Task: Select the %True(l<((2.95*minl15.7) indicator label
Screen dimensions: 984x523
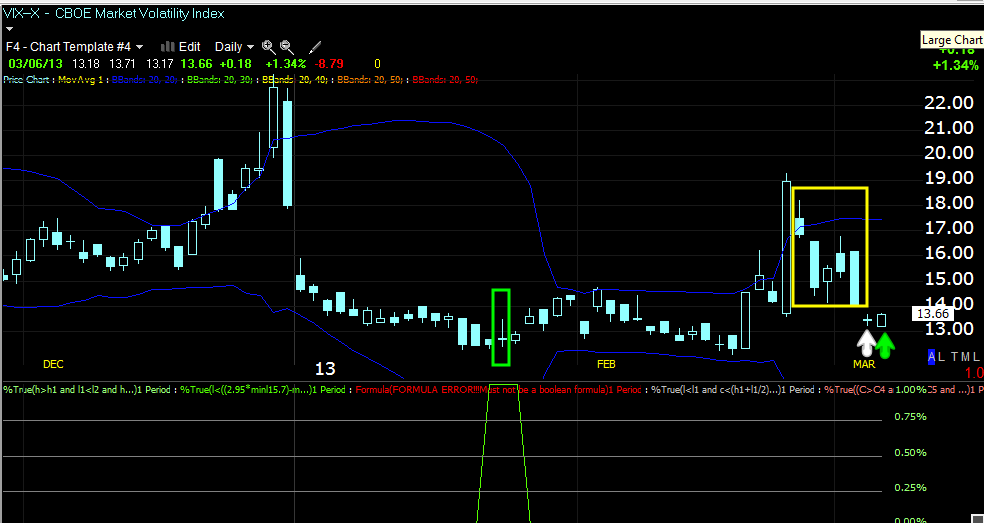Action: pos(262,389)
